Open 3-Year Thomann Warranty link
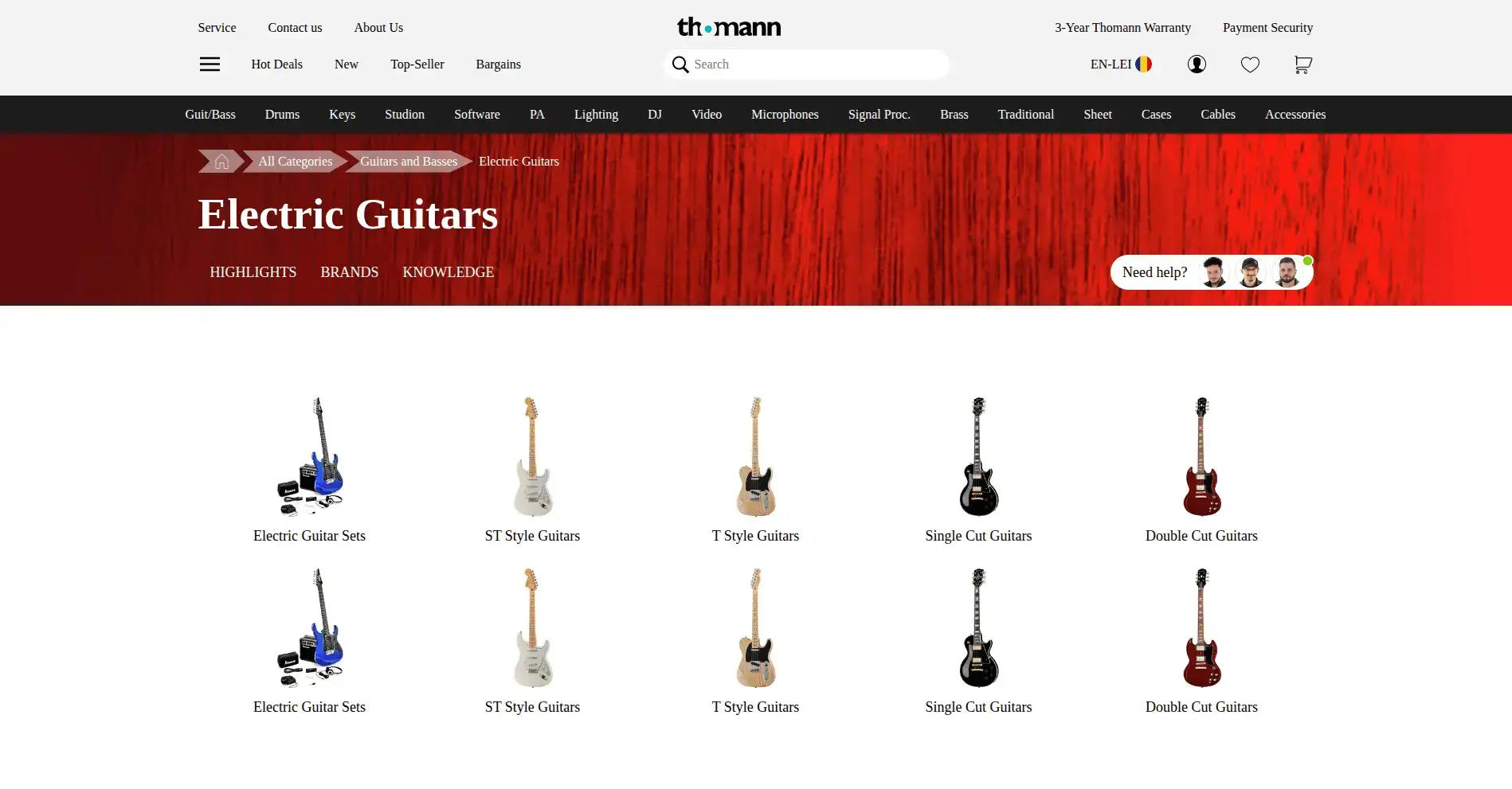Viewport: 1512px width, 789px height. click(1123, 28)
